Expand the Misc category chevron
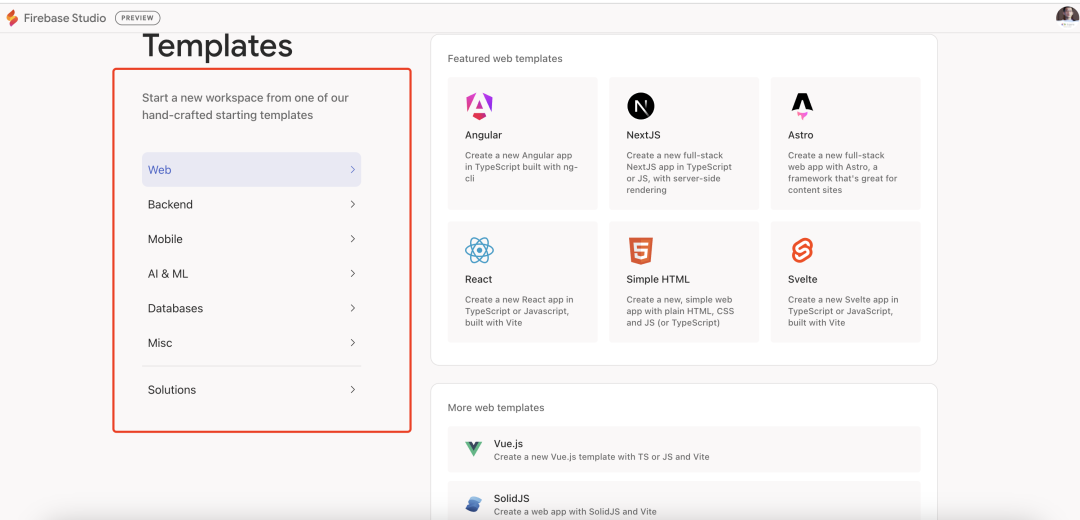1080x520 pixels. coord(353,343)
